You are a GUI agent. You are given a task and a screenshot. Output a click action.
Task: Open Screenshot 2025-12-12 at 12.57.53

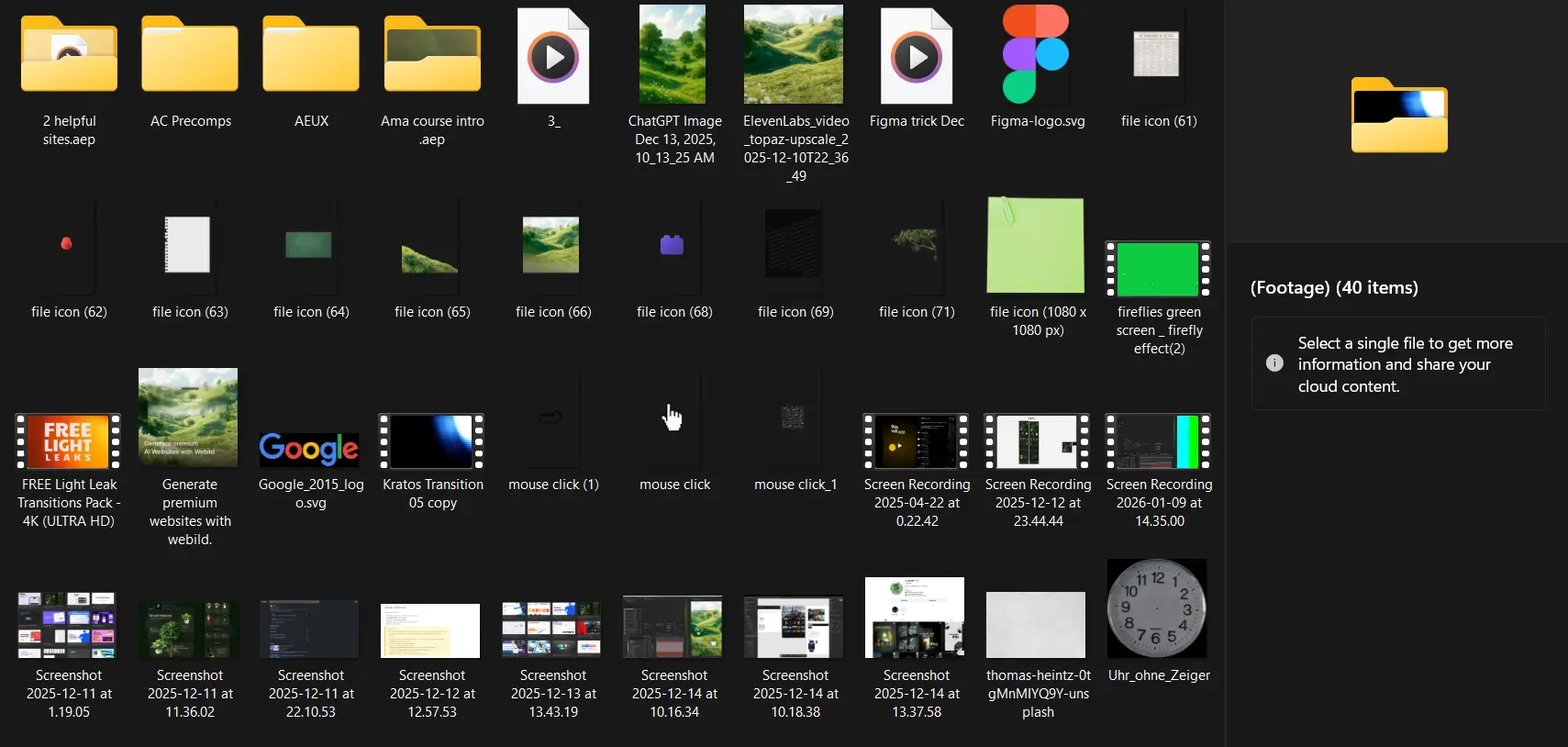coord(431,630)
